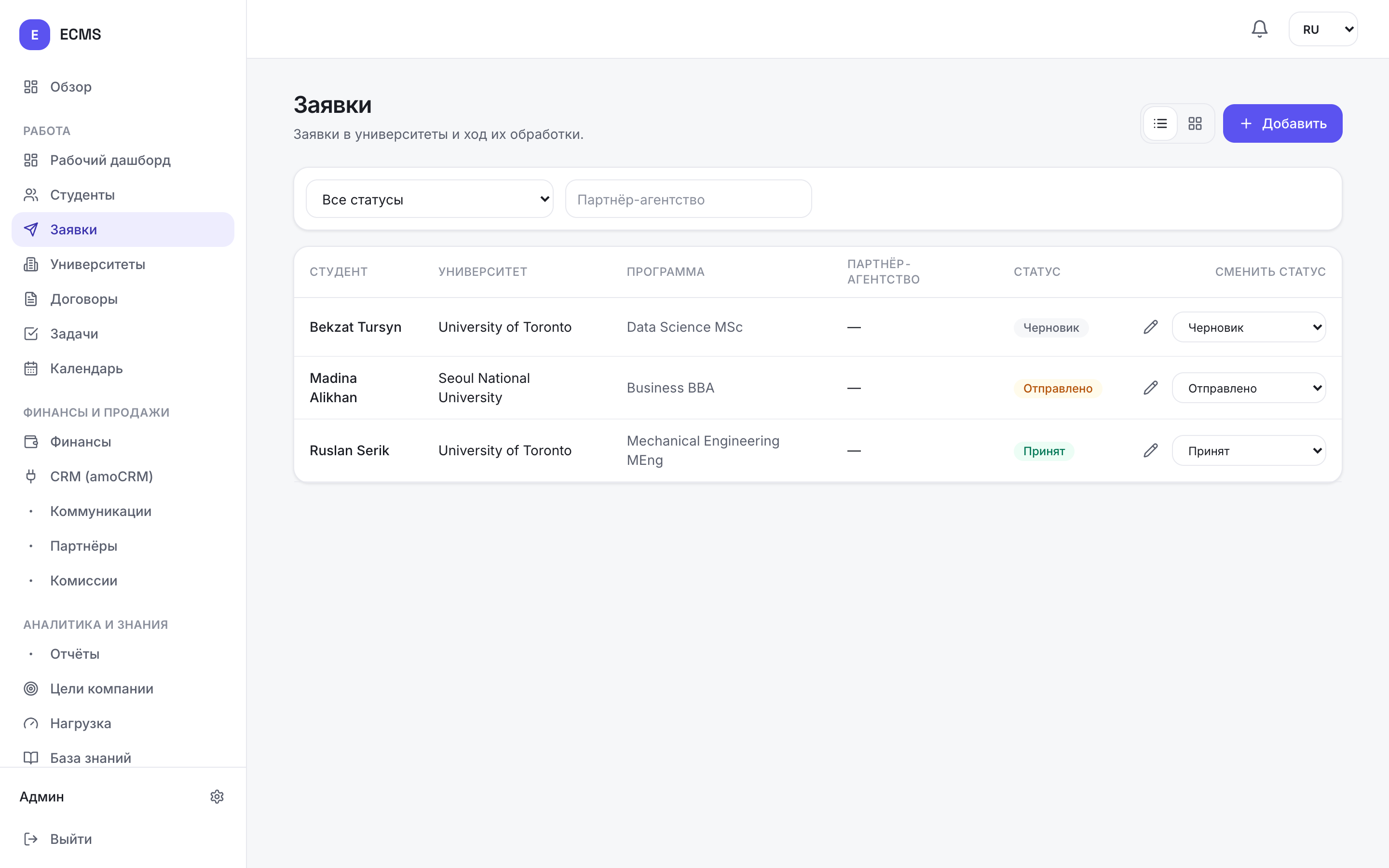Screen dimensions: 1389x868
Task: Change status dropdown for Ruslan Serik
Action: [x=1249, y=451]
